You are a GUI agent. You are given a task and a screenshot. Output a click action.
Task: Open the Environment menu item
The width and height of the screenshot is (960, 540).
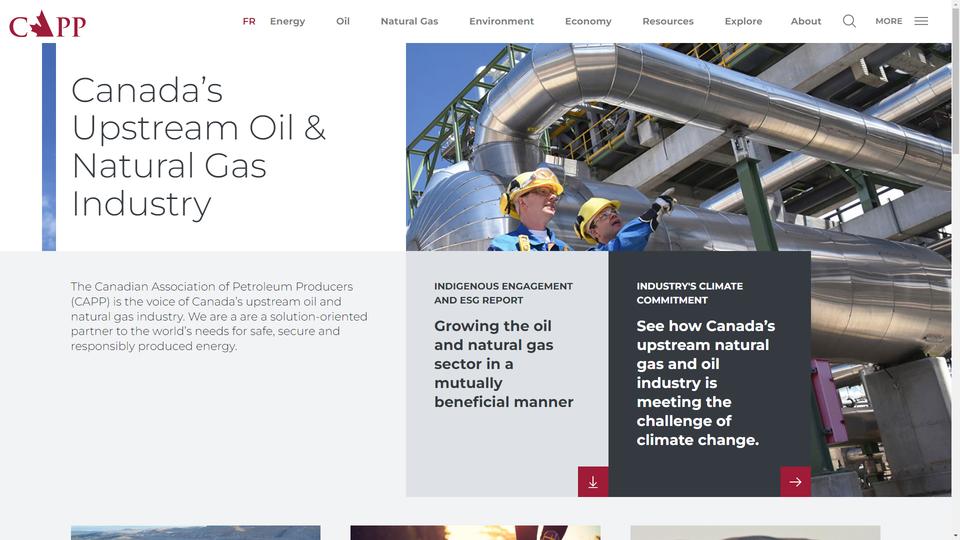pos(501,21)
